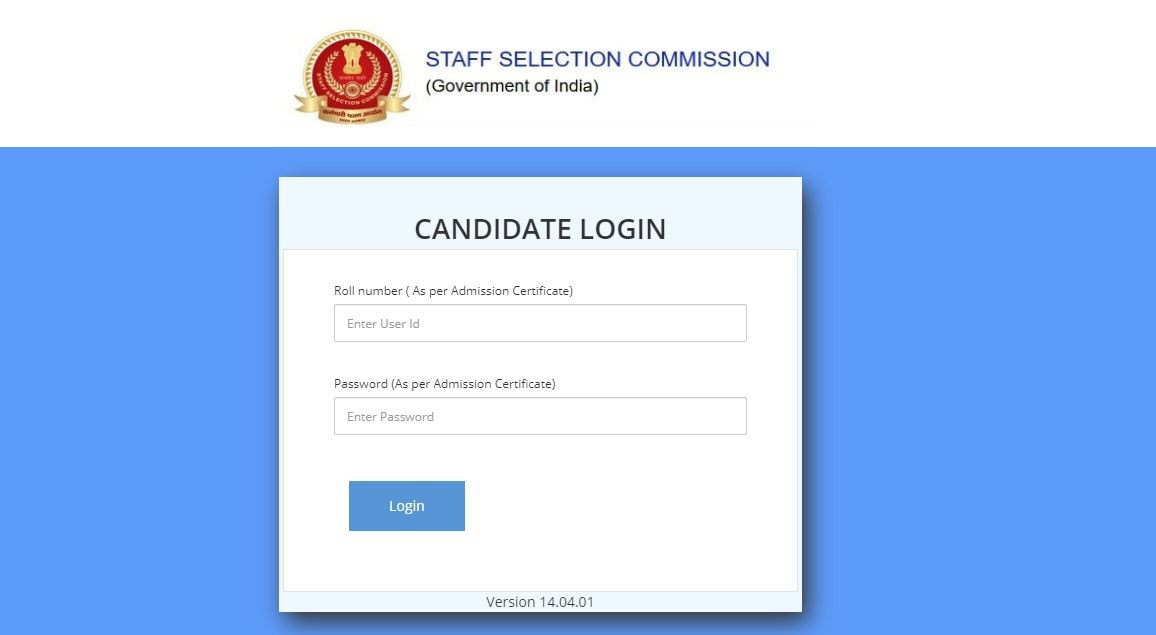Focus the Enter User Id field
This screenshot has width=1156, height=635.
tap(540, 323)
